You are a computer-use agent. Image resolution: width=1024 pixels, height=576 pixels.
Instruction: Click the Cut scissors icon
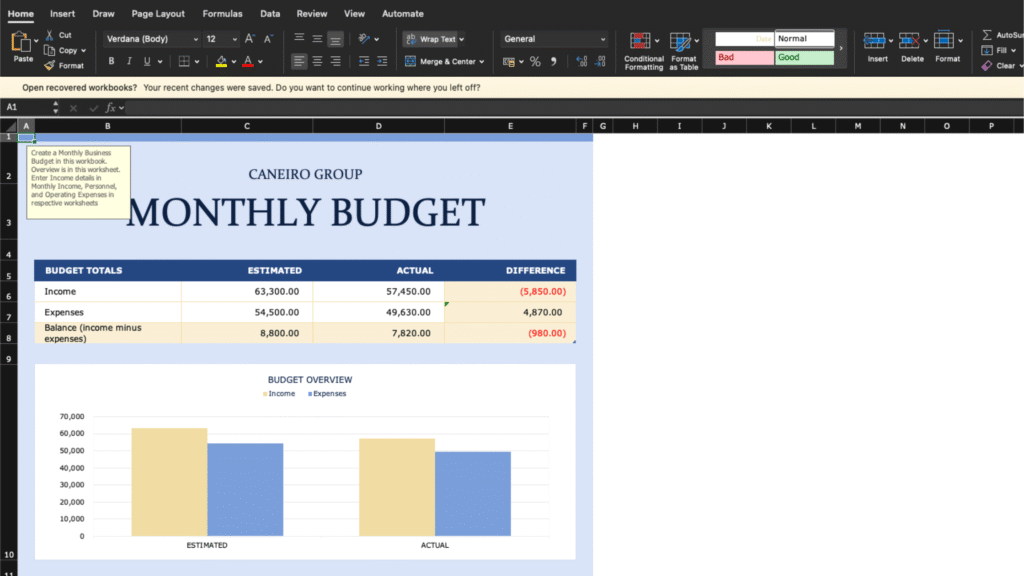(x=49, y=35)
